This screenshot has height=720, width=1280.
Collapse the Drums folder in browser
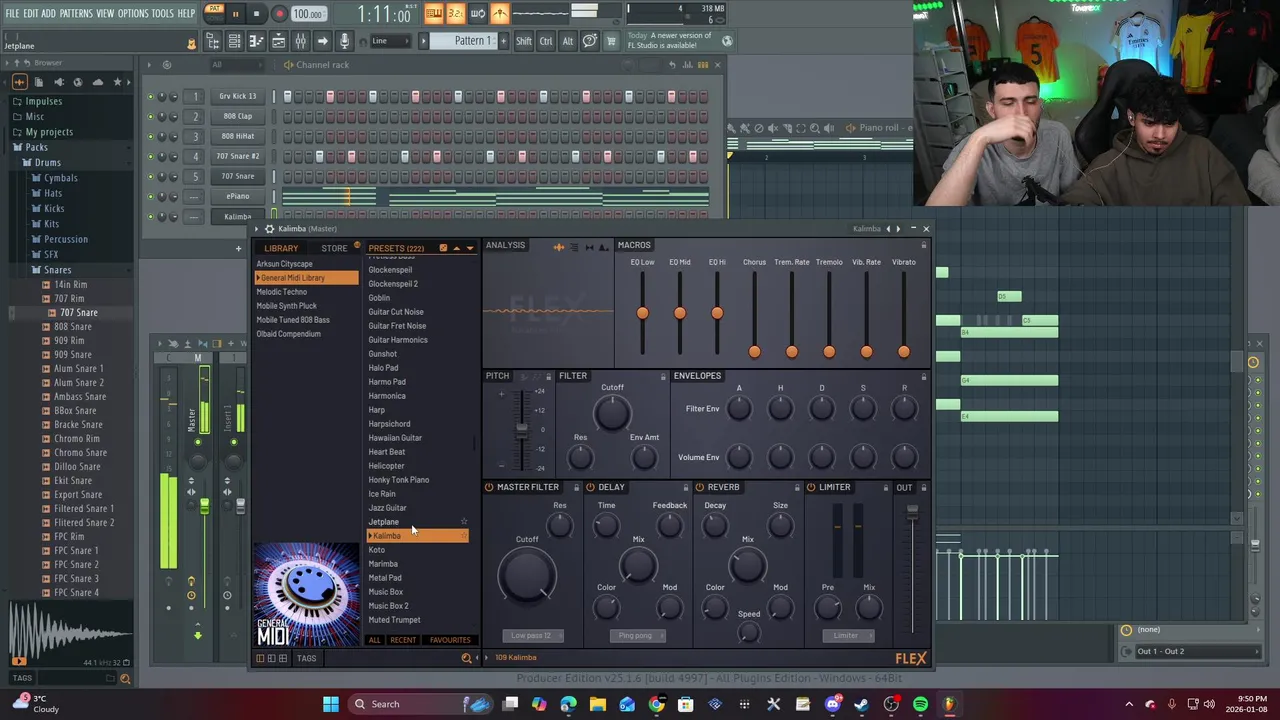pos(47,162)
